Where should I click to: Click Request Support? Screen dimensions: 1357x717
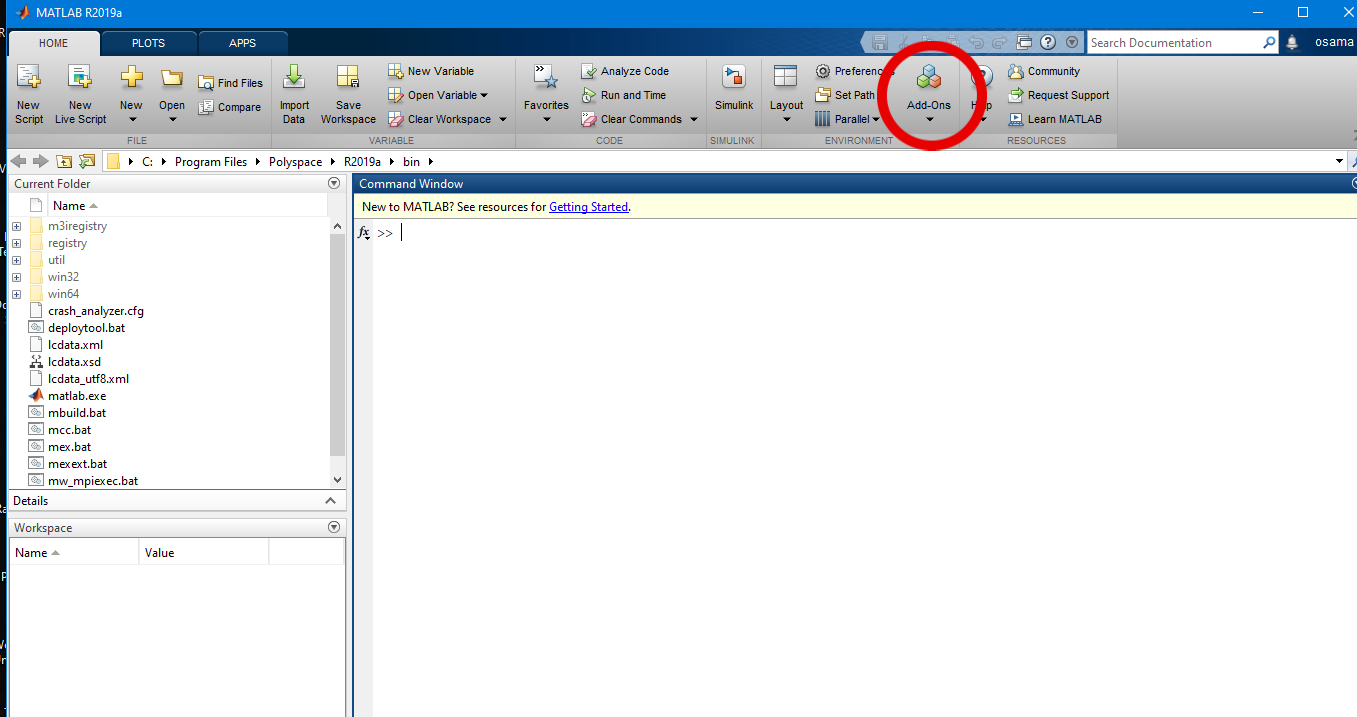click(x=1059, y=95)
